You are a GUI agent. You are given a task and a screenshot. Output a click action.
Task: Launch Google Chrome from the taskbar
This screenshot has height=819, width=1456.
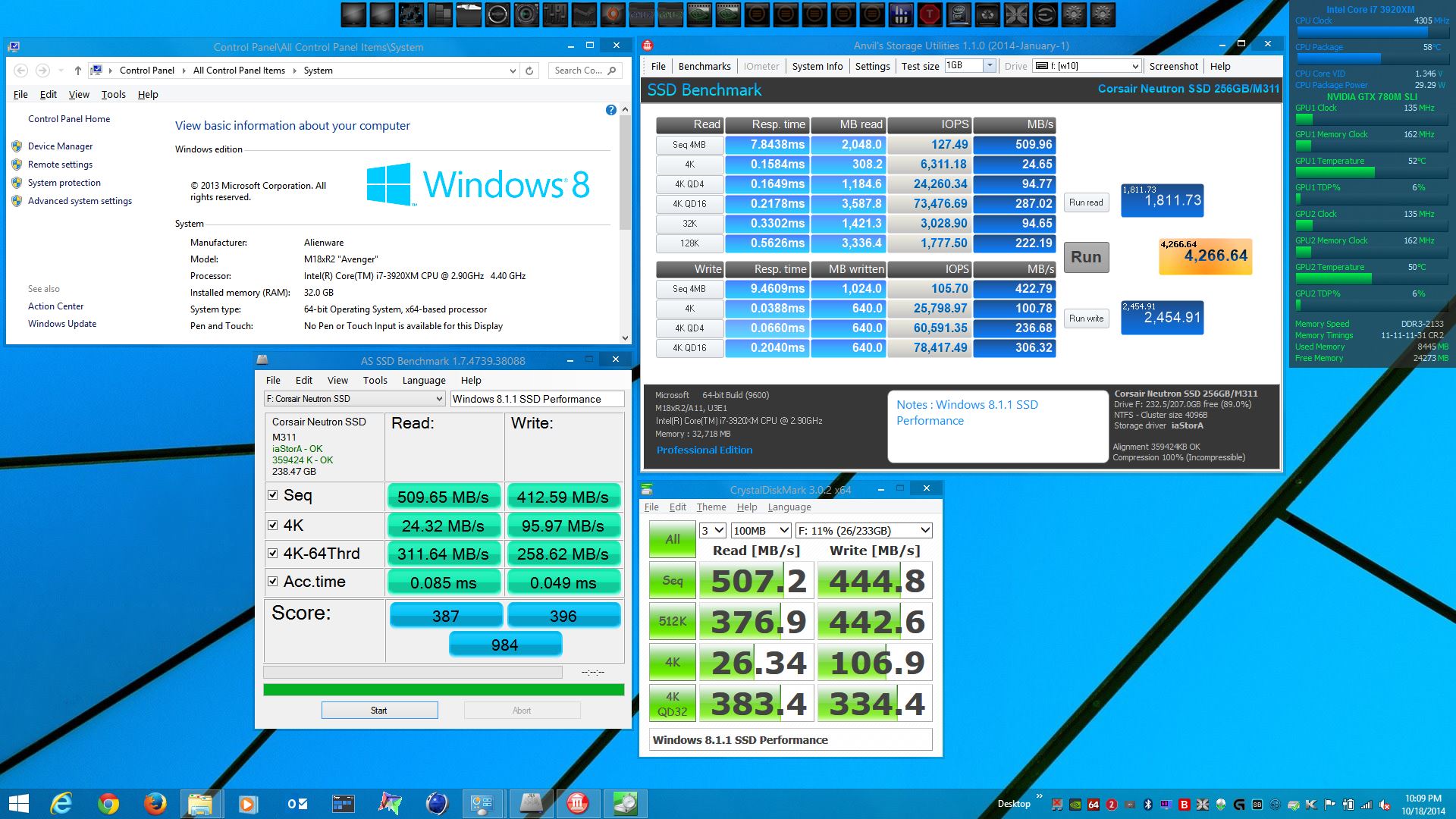(x=108, y=803)
